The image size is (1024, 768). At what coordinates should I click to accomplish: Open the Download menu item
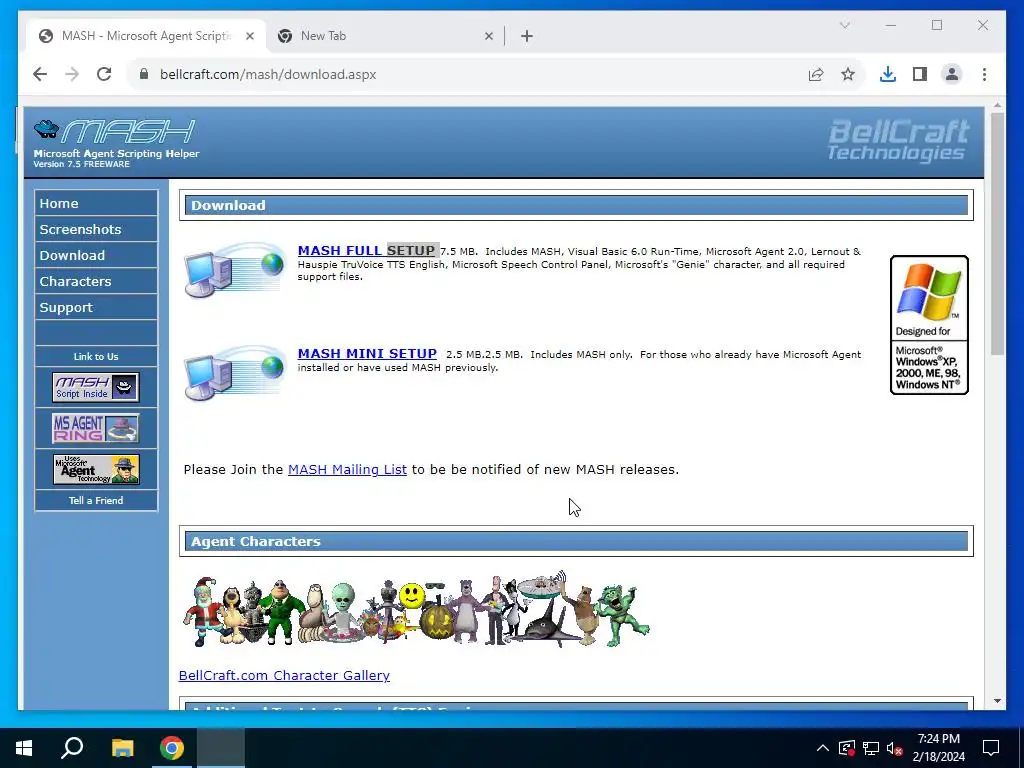(x=96, y=255)
